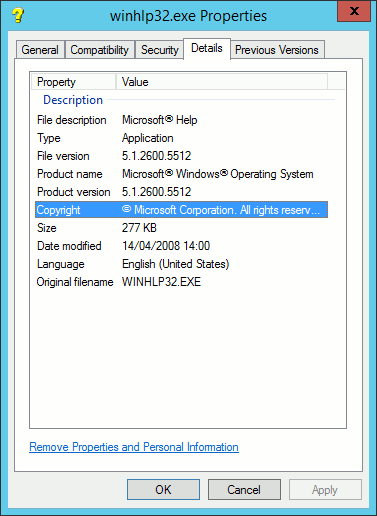Click the WINHLP32.EXE value
This screenshot has height=516, width=377.
point(162,282)
